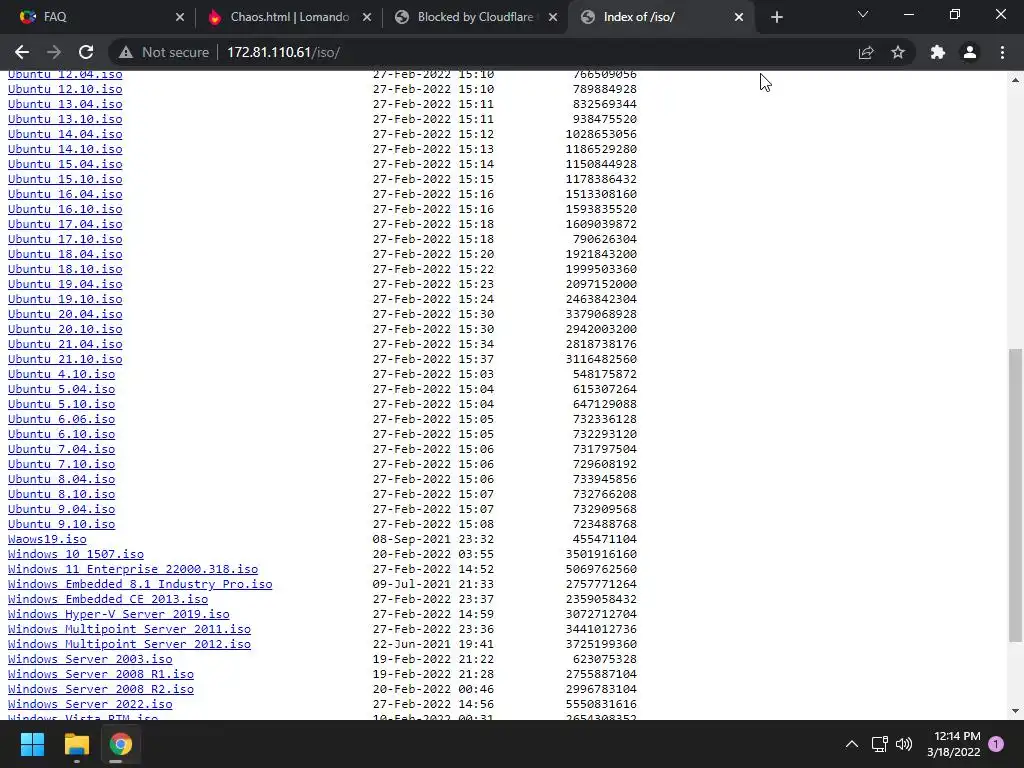Open Windows_Hyper-V_Server_2019.iso link
The width and height of the screenshot is (1024, 768).
coord(118,615)
